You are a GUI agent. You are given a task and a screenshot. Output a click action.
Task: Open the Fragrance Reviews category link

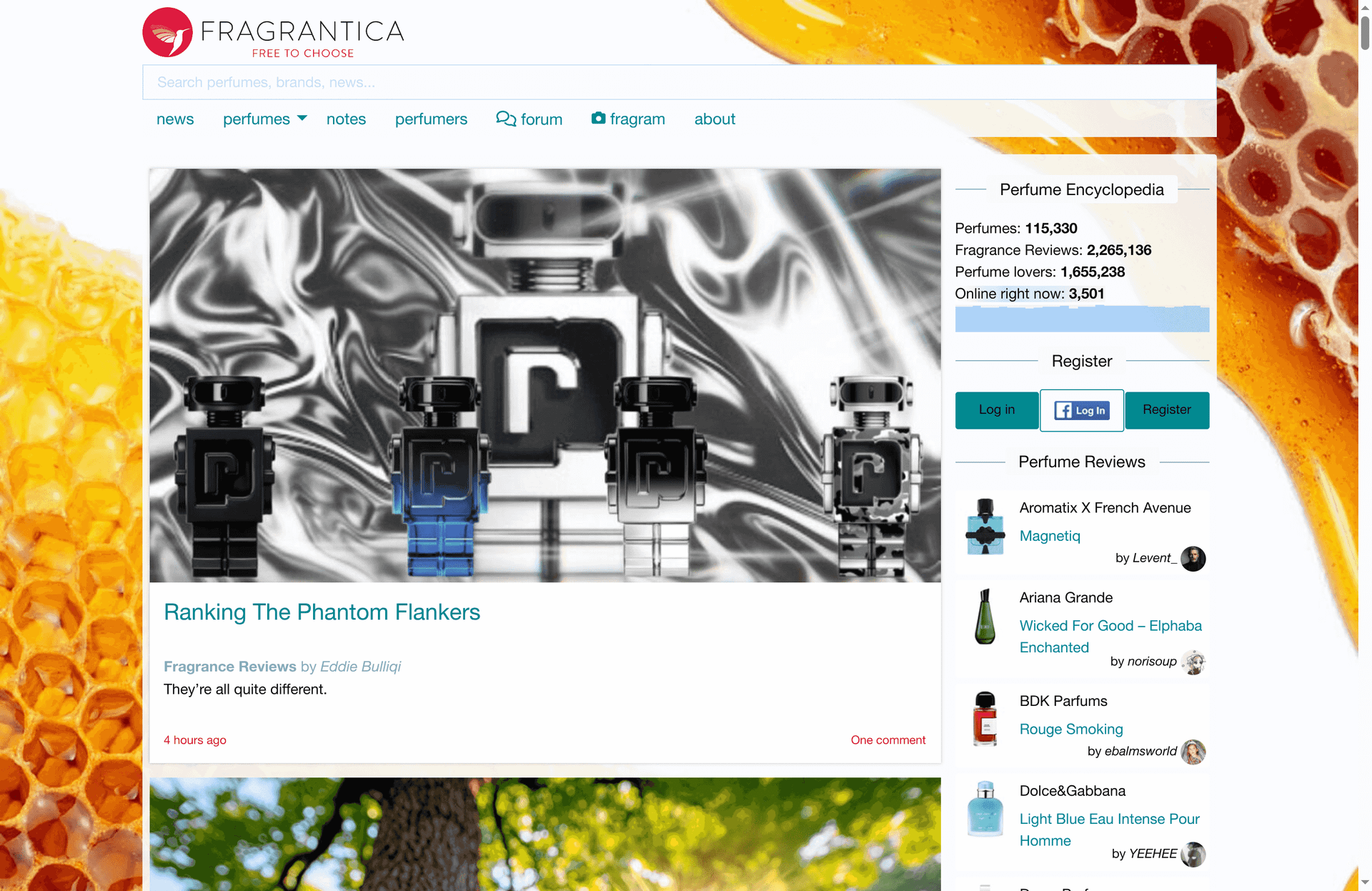pos(230,667)
